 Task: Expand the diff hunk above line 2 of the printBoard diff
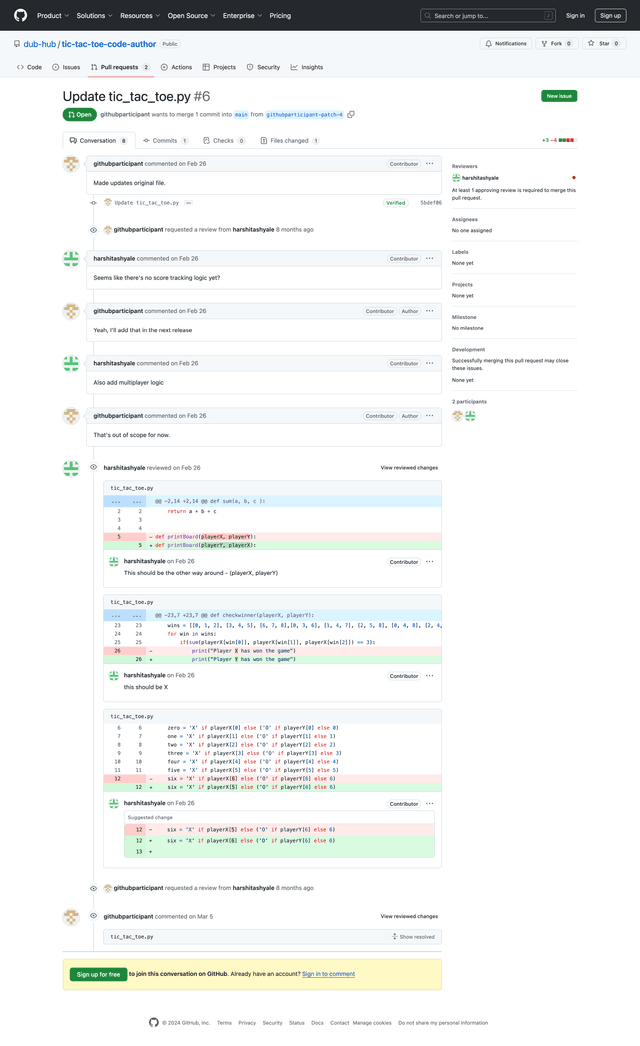click(x=126, y=501)
